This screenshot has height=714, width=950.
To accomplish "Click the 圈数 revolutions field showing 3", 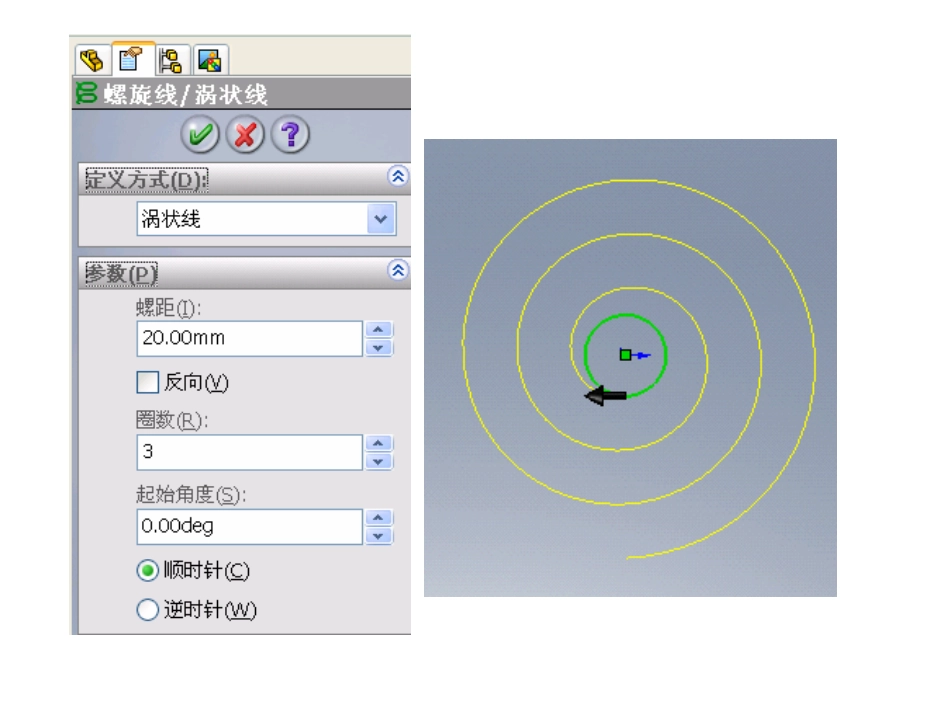I will (x=250, y=452).
